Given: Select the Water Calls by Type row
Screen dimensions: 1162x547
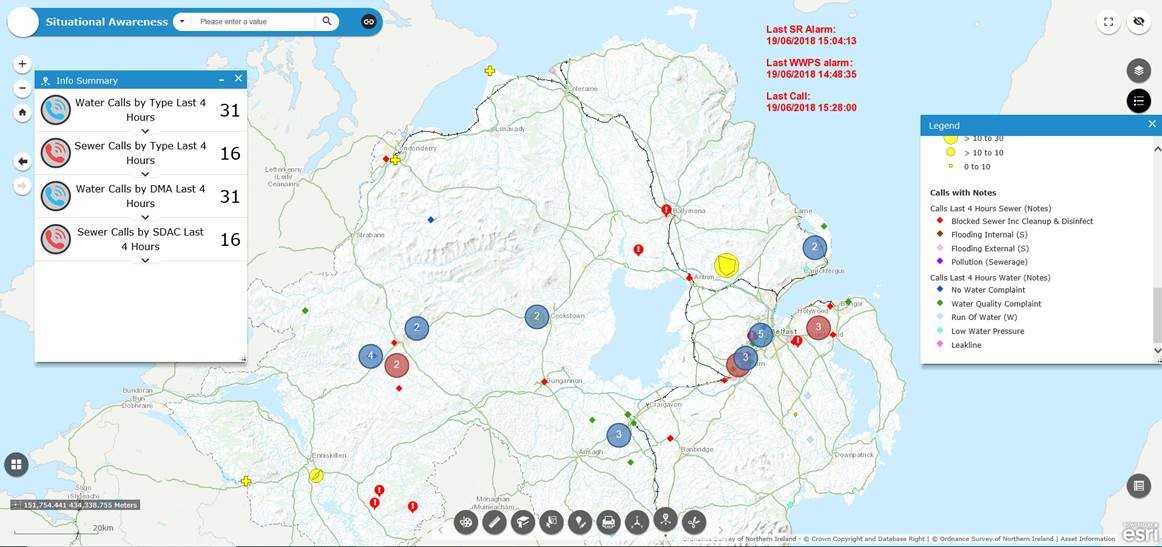Looking at the screenshot, I should 141,110.
